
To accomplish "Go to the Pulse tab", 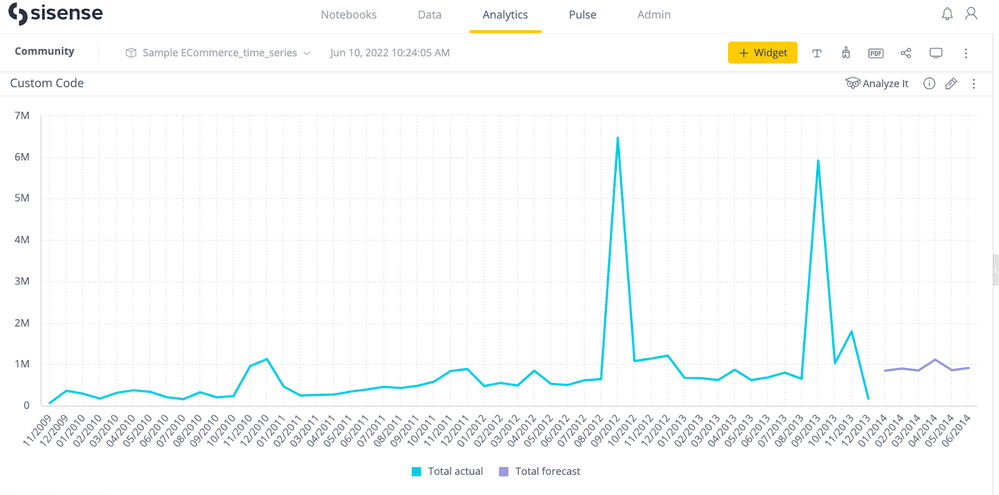I will point(582,15).
